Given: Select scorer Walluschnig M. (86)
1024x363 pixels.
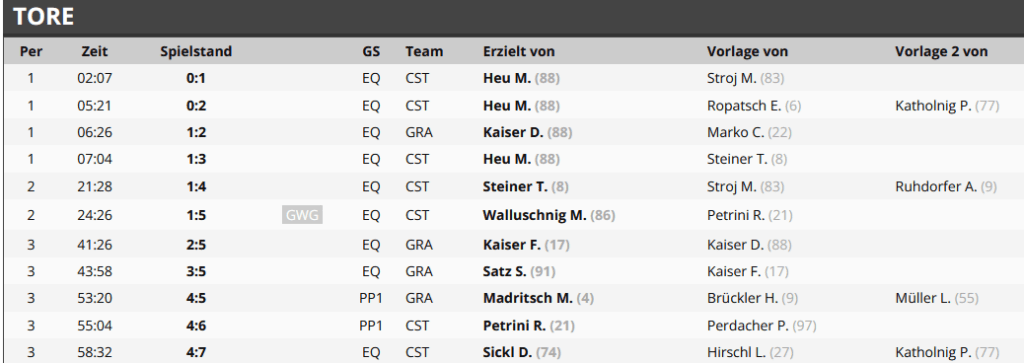Looking at the screenshot, I should 549,215.
